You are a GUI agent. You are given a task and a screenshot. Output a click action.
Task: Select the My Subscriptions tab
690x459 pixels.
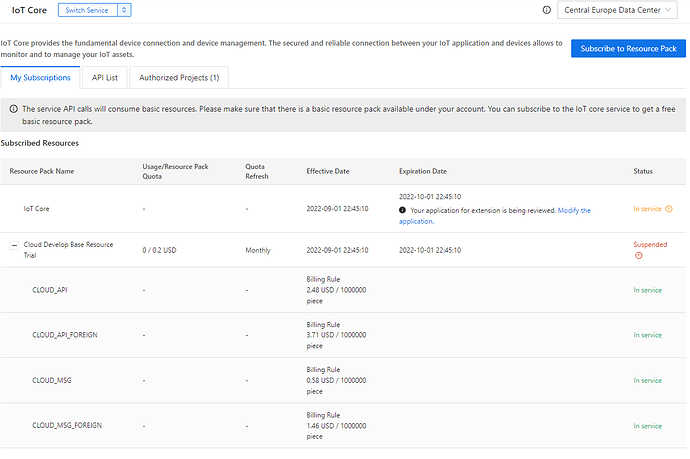40,77
